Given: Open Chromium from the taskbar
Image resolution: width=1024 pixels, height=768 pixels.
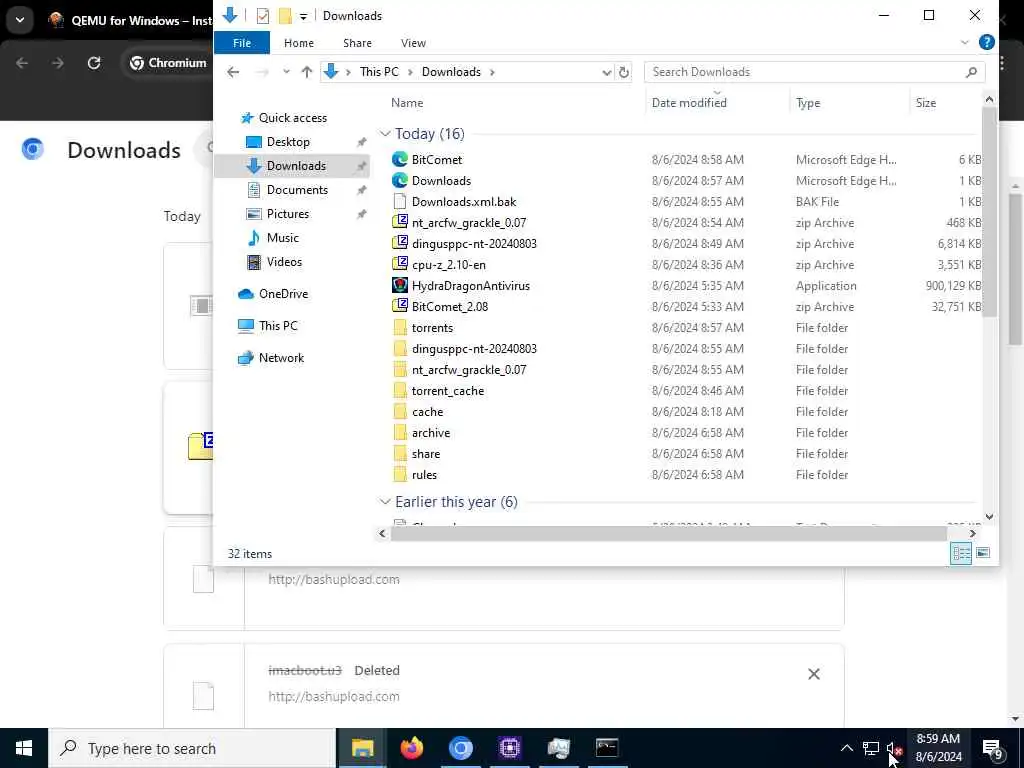Looking at the screenshot, I should (460, 748).
